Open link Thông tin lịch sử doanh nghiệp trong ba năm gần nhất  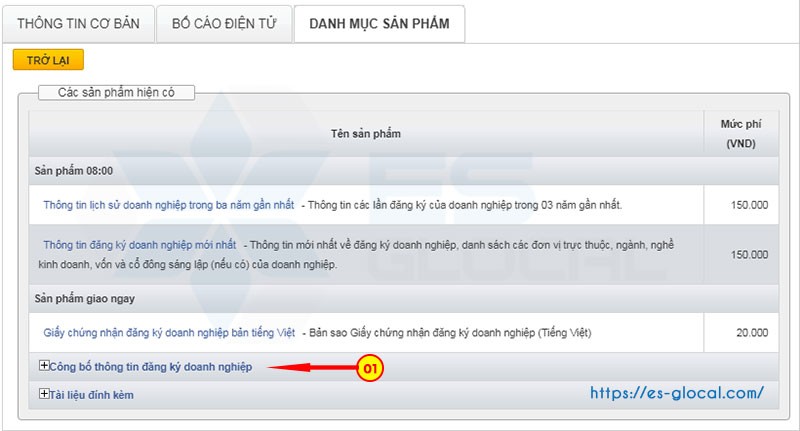click(168, 205)
